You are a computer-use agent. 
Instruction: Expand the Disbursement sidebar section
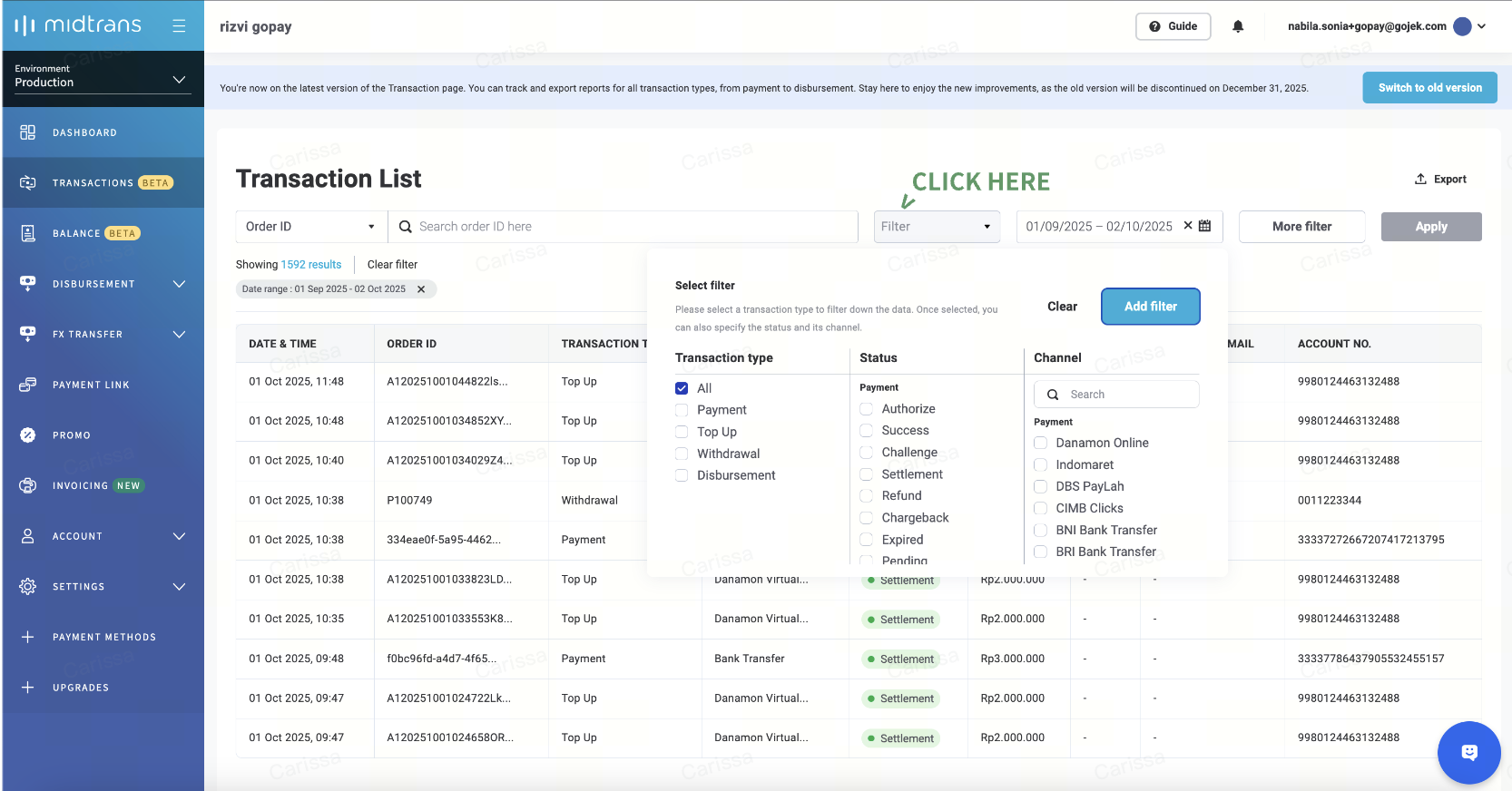[x=179, y=284]
